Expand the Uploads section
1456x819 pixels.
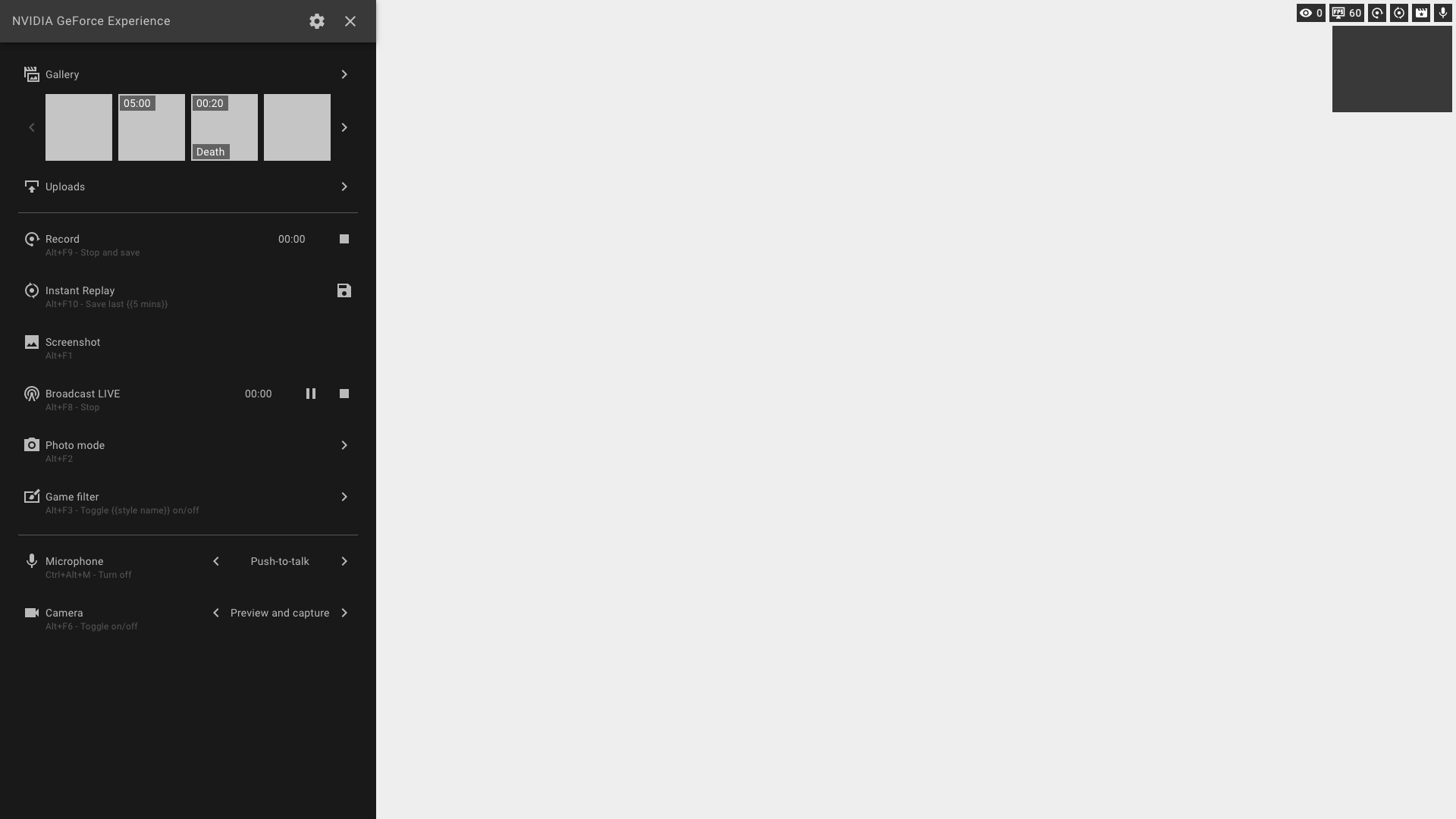[344, 186]
